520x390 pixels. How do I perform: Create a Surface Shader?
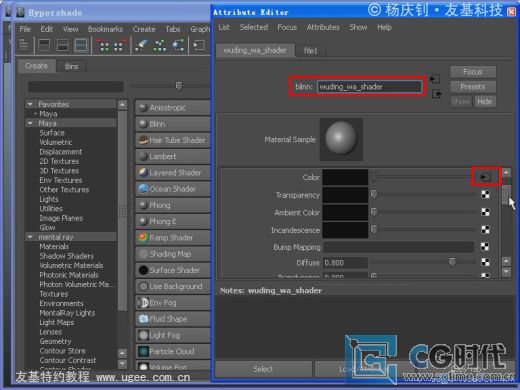click(x=173, y=270)
